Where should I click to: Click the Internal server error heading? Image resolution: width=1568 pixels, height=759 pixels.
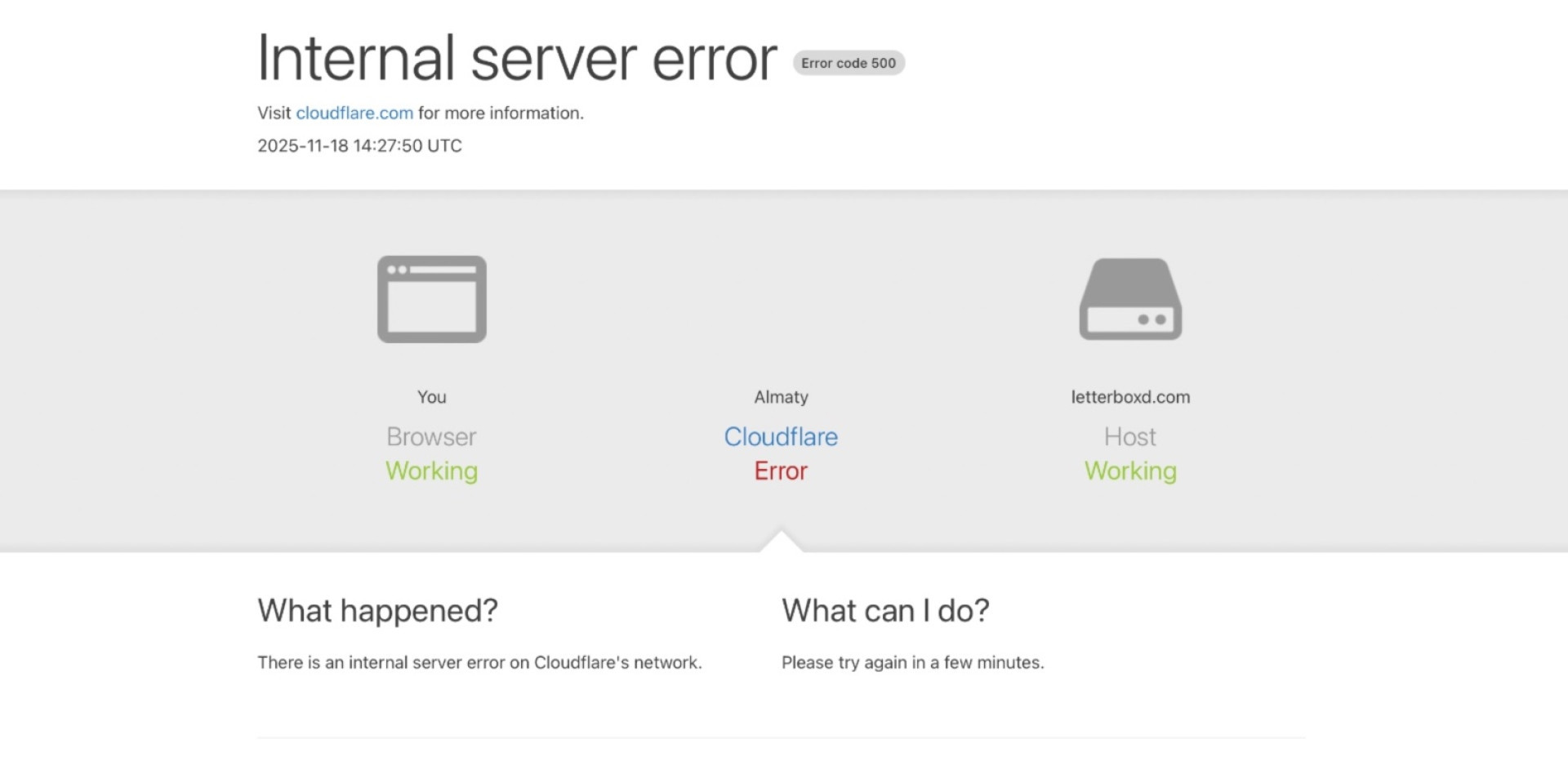517,59
